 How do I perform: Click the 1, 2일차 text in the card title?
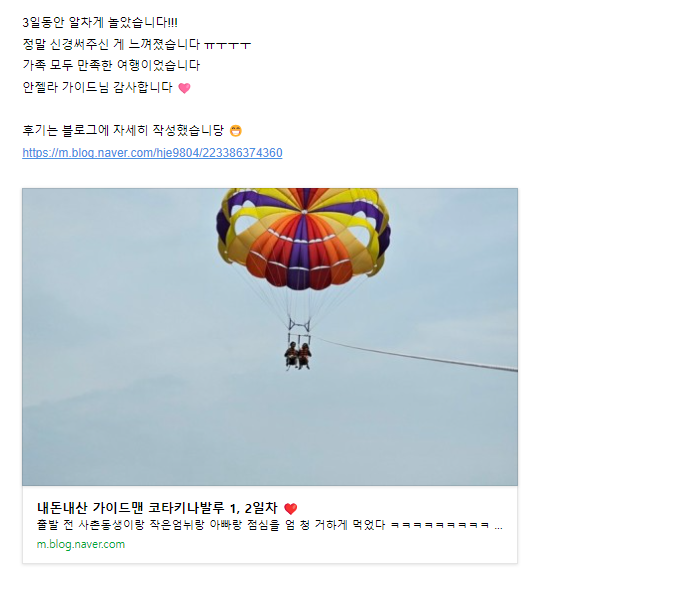click(253, 508)
